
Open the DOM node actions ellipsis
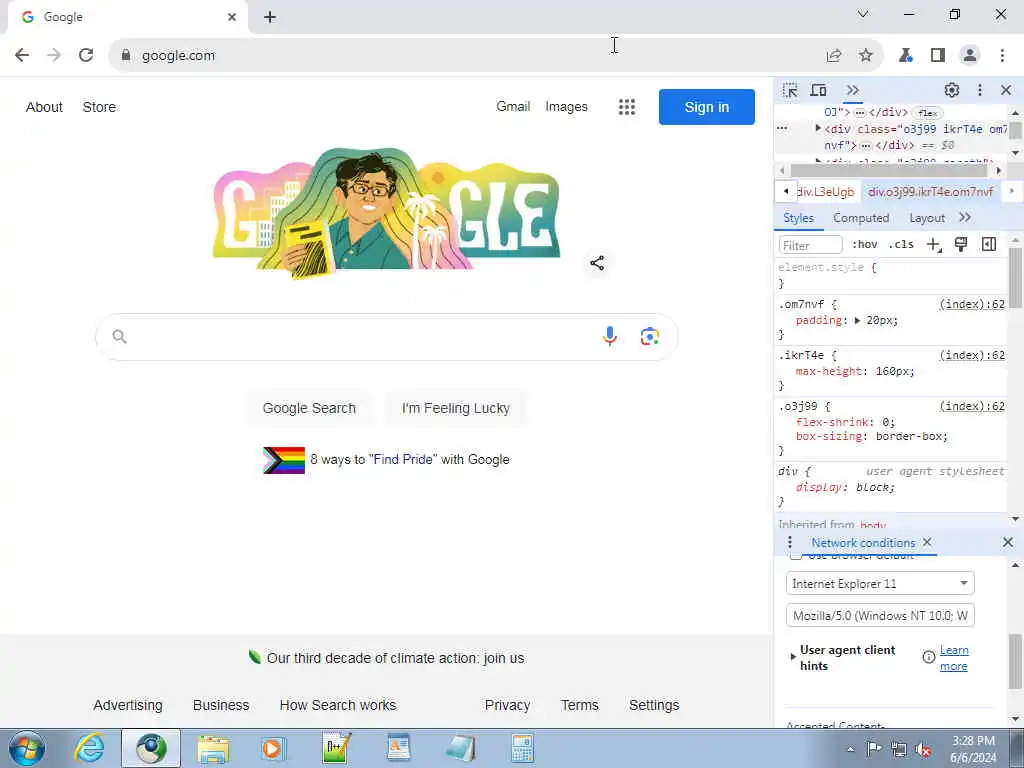click(x=782, y=129)
